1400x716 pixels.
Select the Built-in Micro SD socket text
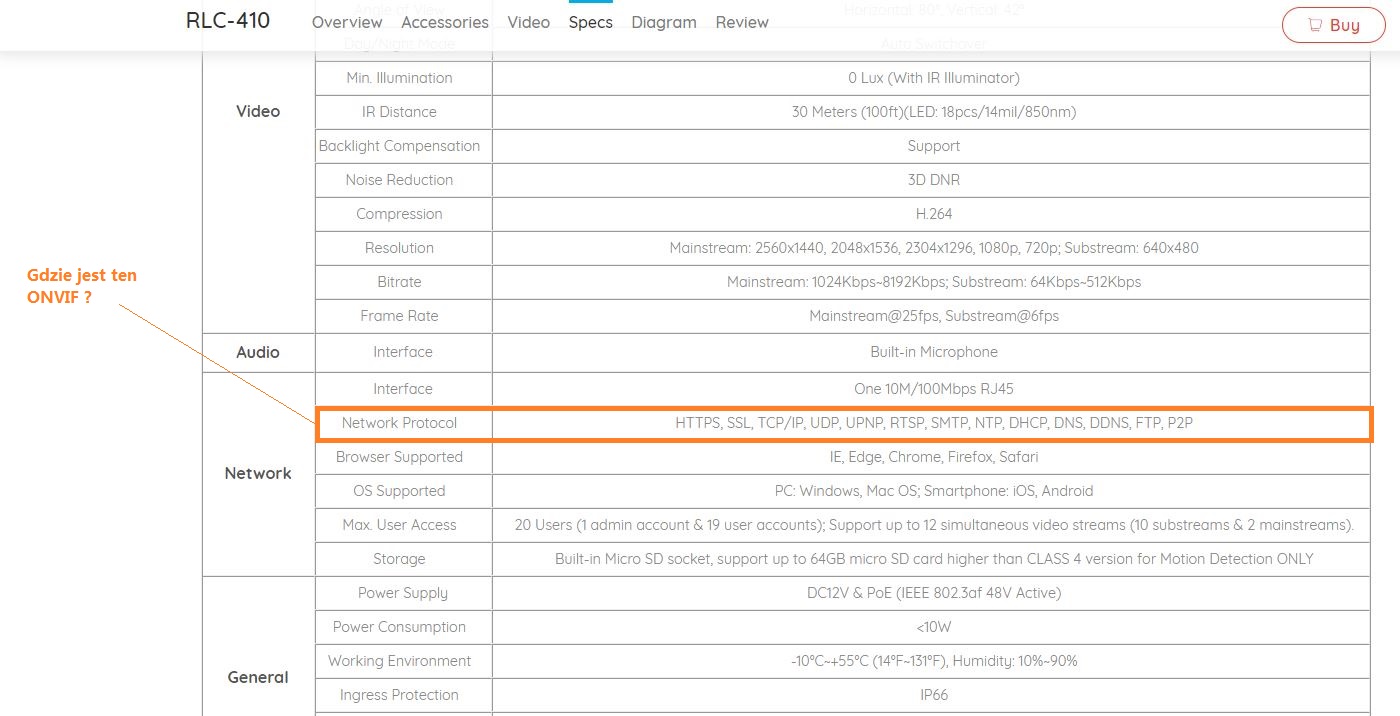pyautogui.click(x=934, y=559)
